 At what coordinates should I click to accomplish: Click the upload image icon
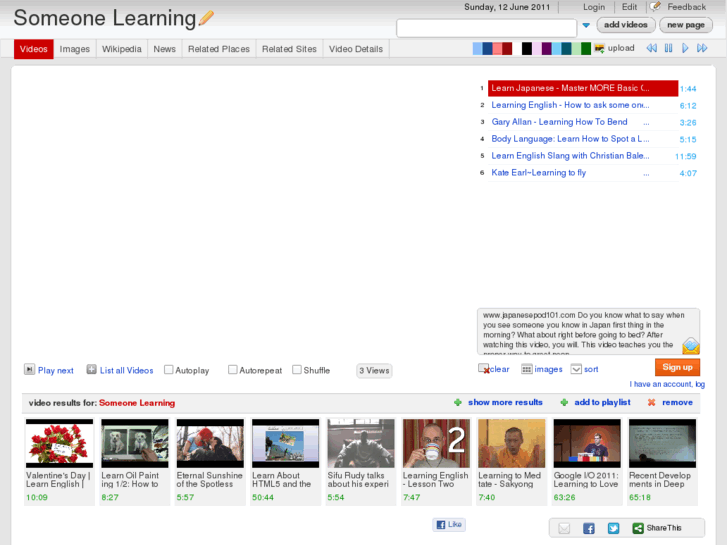599,48
